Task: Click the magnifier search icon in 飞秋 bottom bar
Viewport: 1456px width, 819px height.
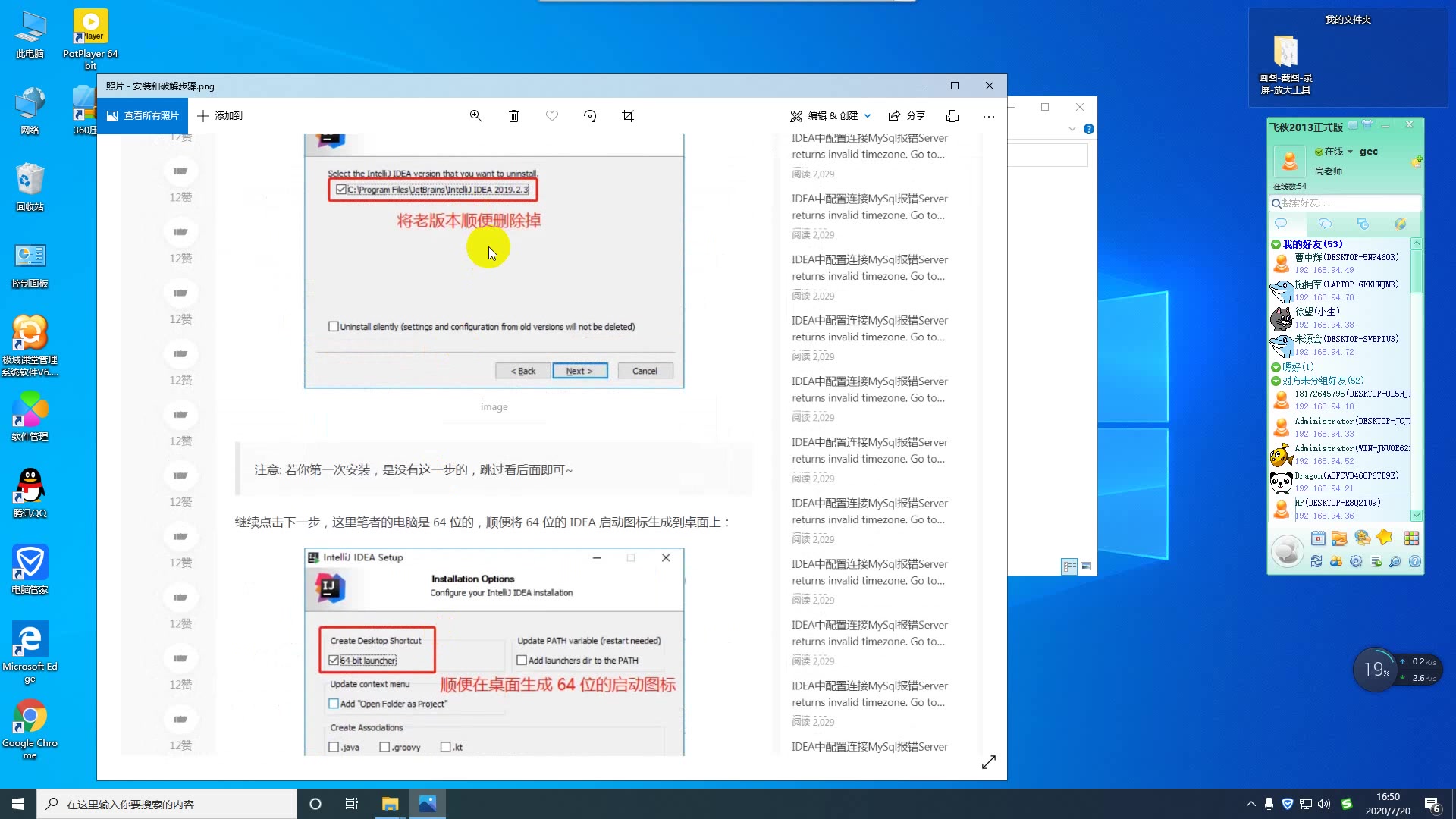Action: (x=1395, y=562)
